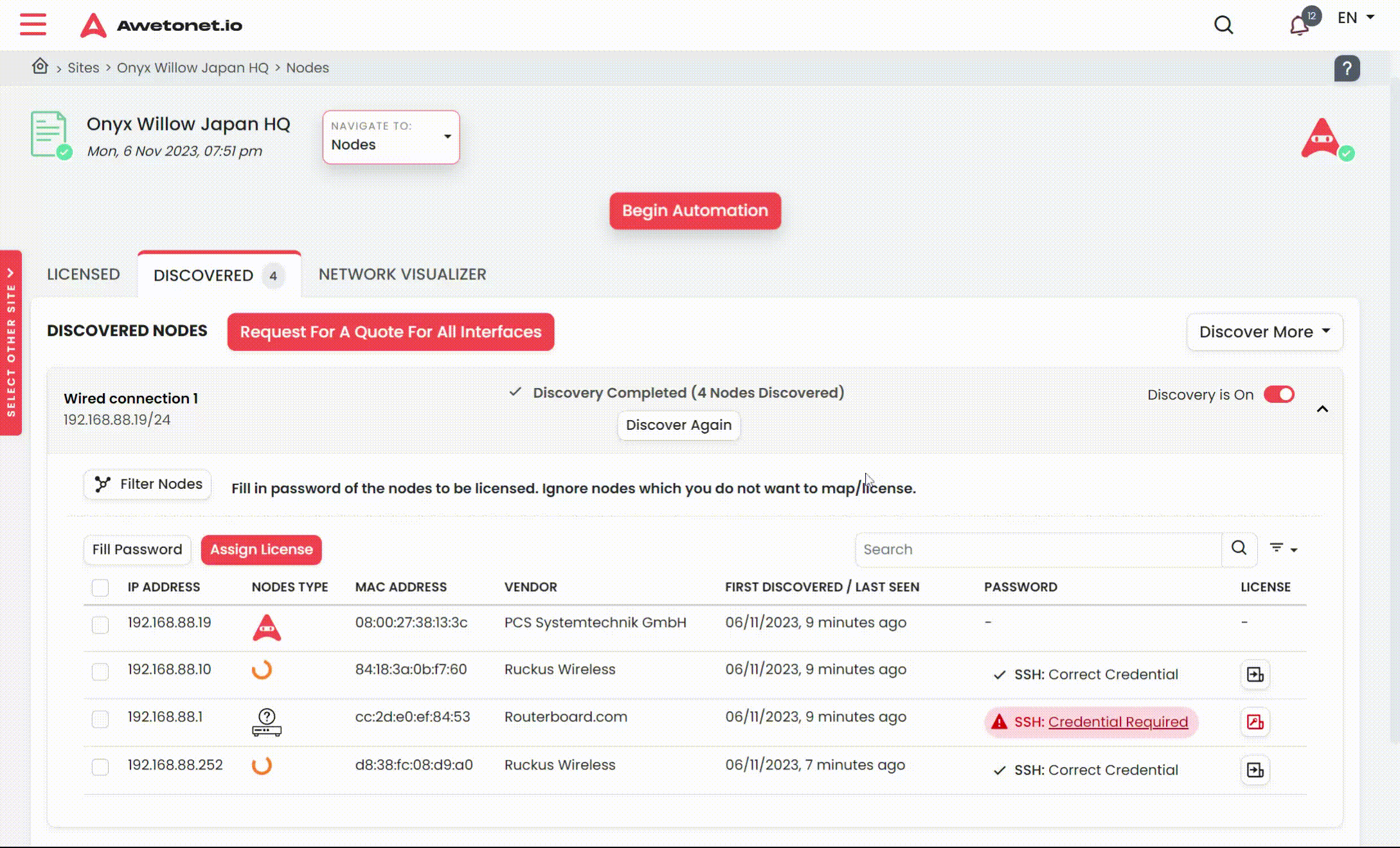Expand the Select Other Site side panel

click(x=11, y=342)
